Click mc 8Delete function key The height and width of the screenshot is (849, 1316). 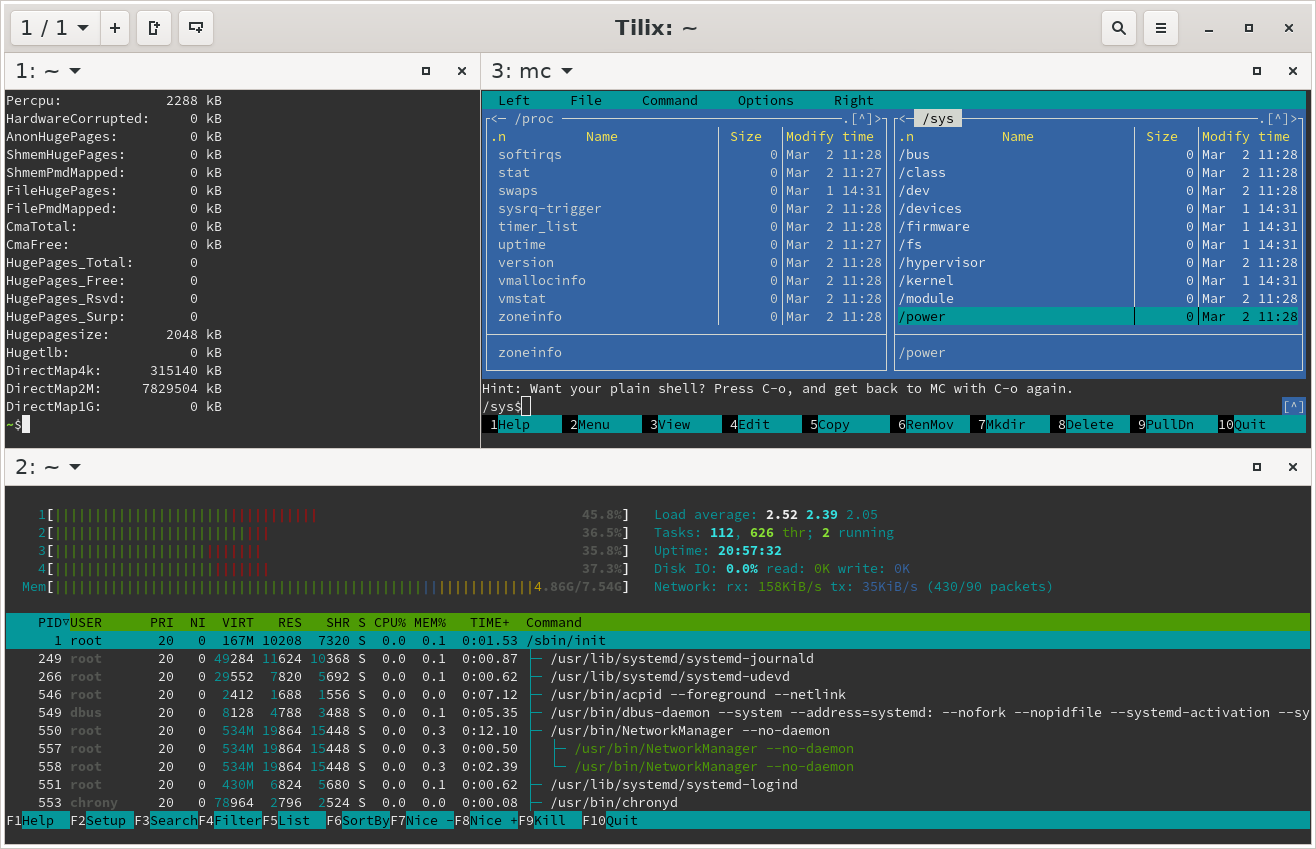click(x=1090, y=425)
